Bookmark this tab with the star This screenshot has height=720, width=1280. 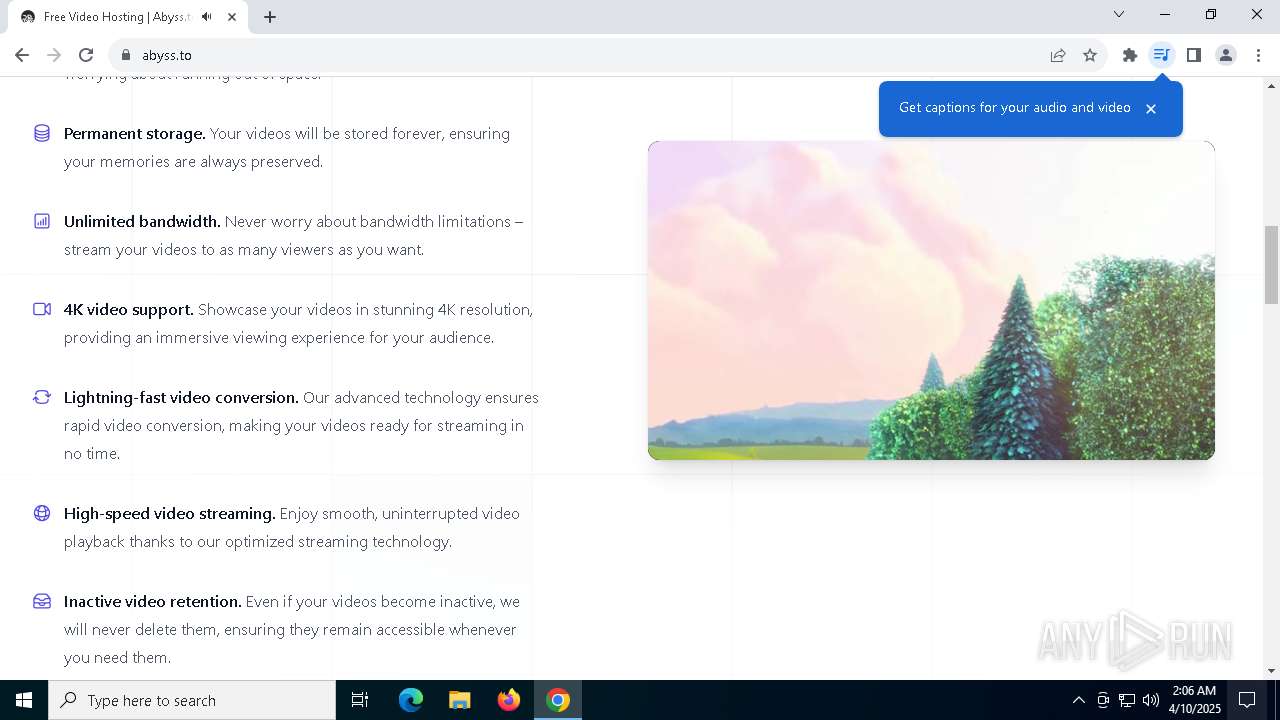1090,55
